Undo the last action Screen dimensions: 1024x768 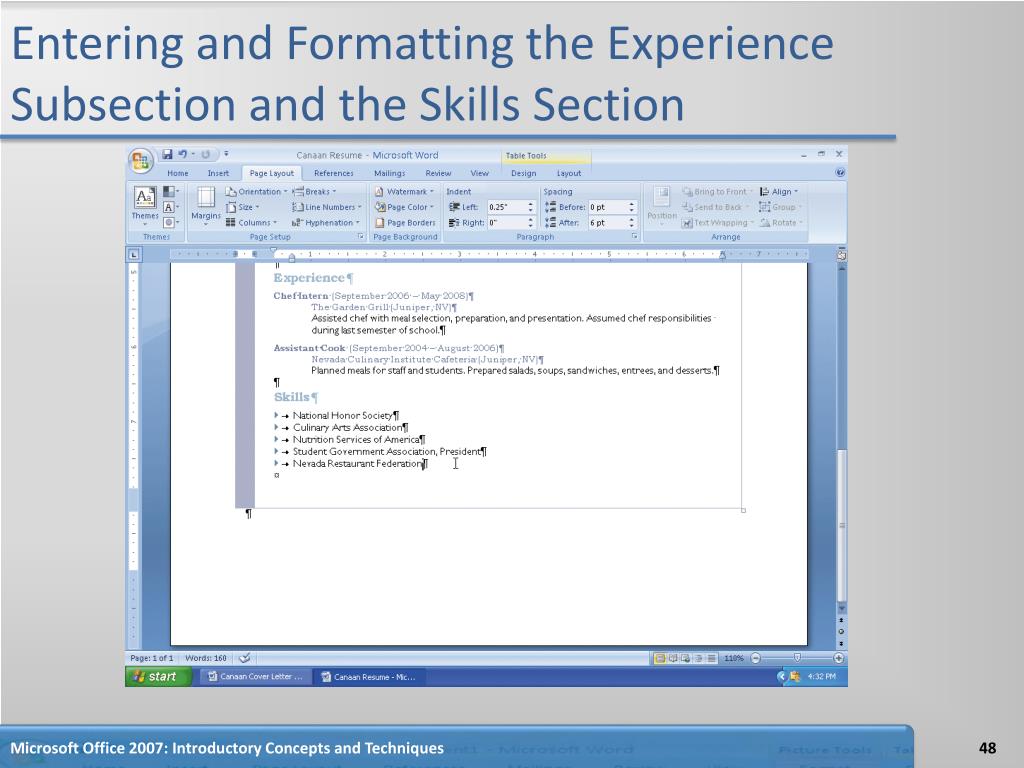[183, 154]
